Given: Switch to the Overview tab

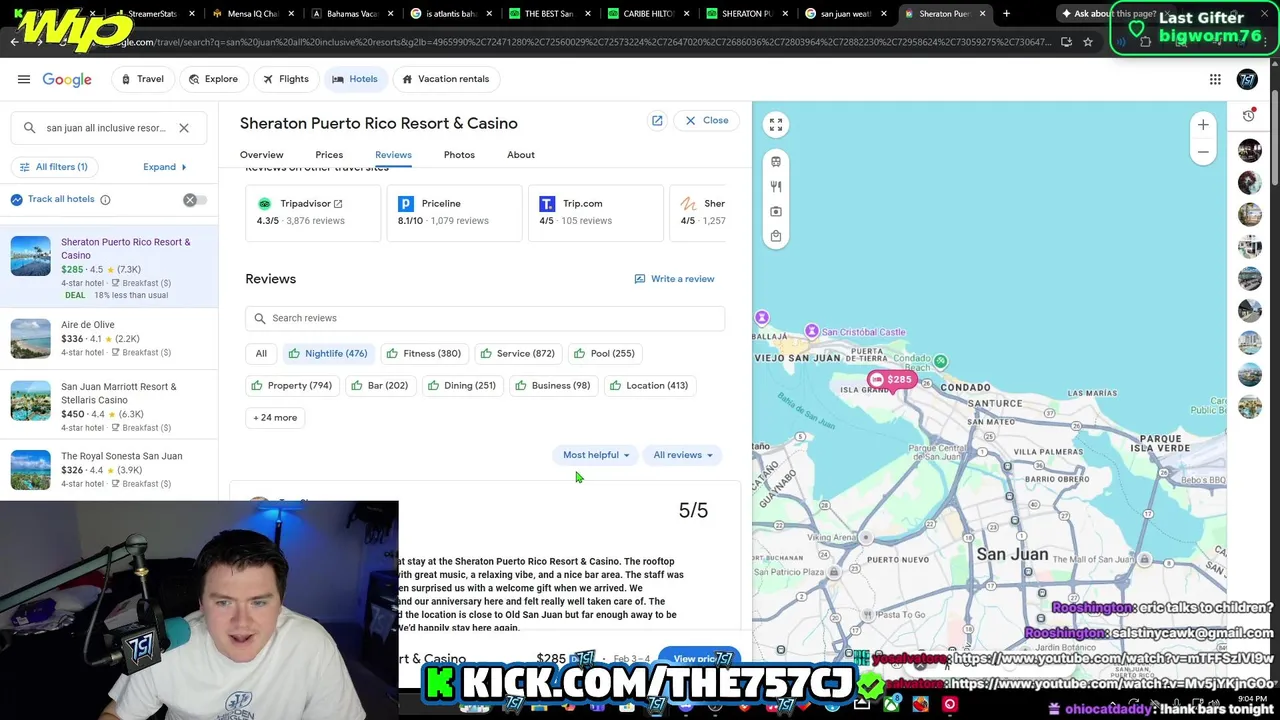Looking at the screenshot, I should (x=261, y=155).
